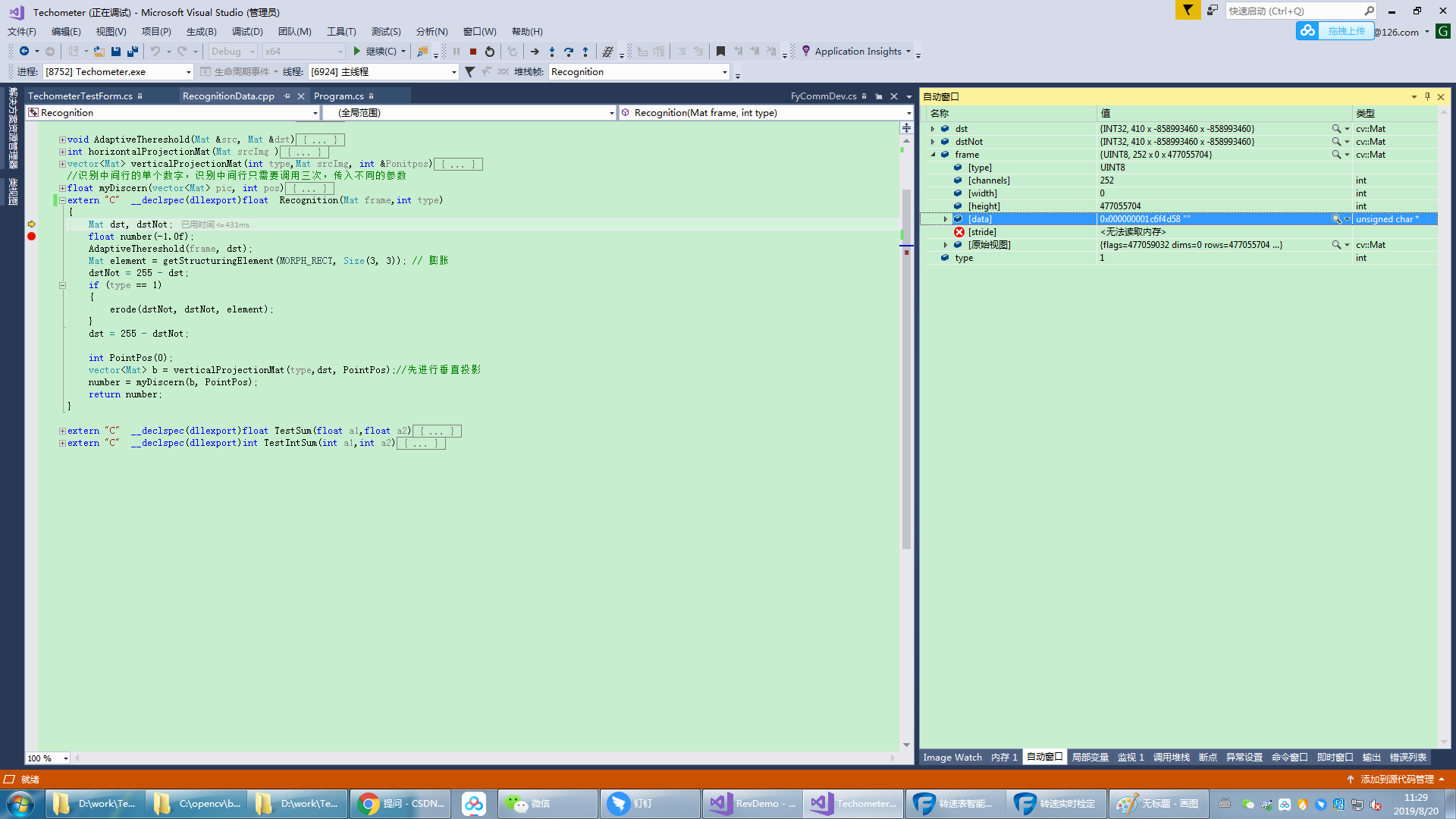Toggle hexadecimal display in debug toolbar
Screen dimensions: 1456x819
pyautogui.click(x=607, y=52)
